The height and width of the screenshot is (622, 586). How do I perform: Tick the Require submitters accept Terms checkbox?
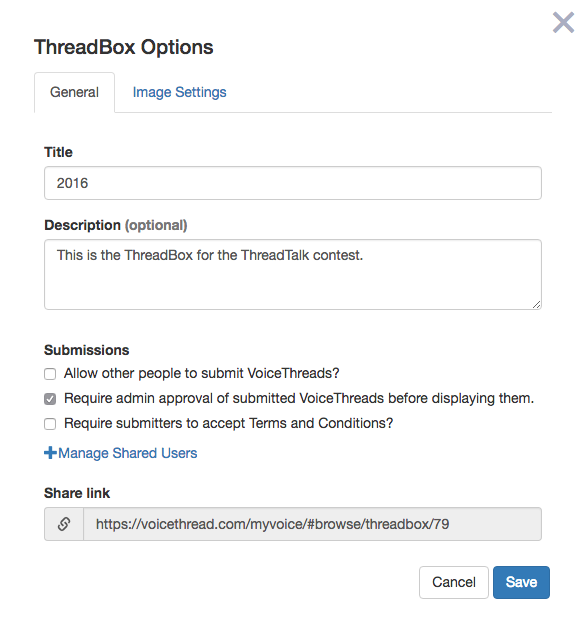50,424
